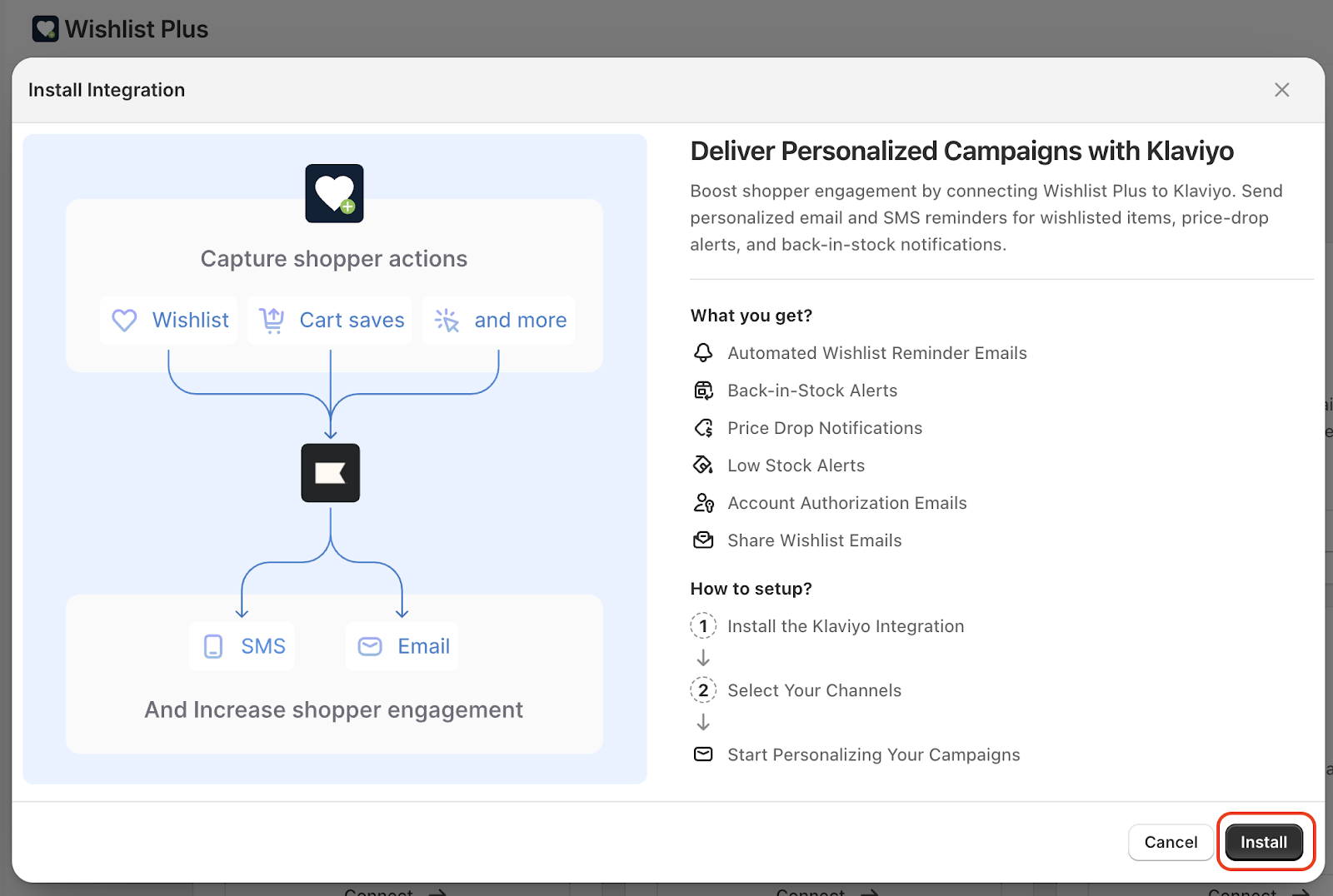Click the Cart saves cart icon
Viewport: 1333px width, 896px height.
coord(272,321)
